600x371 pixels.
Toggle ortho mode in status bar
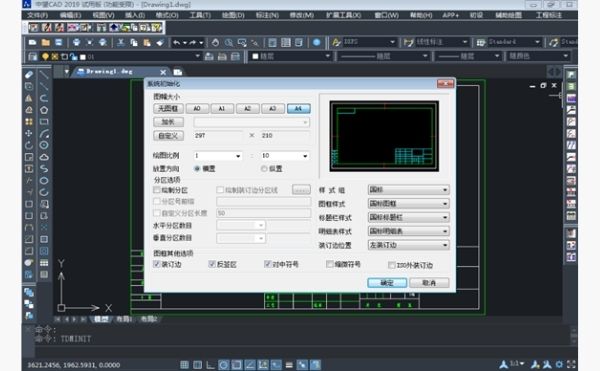(210, 364)
